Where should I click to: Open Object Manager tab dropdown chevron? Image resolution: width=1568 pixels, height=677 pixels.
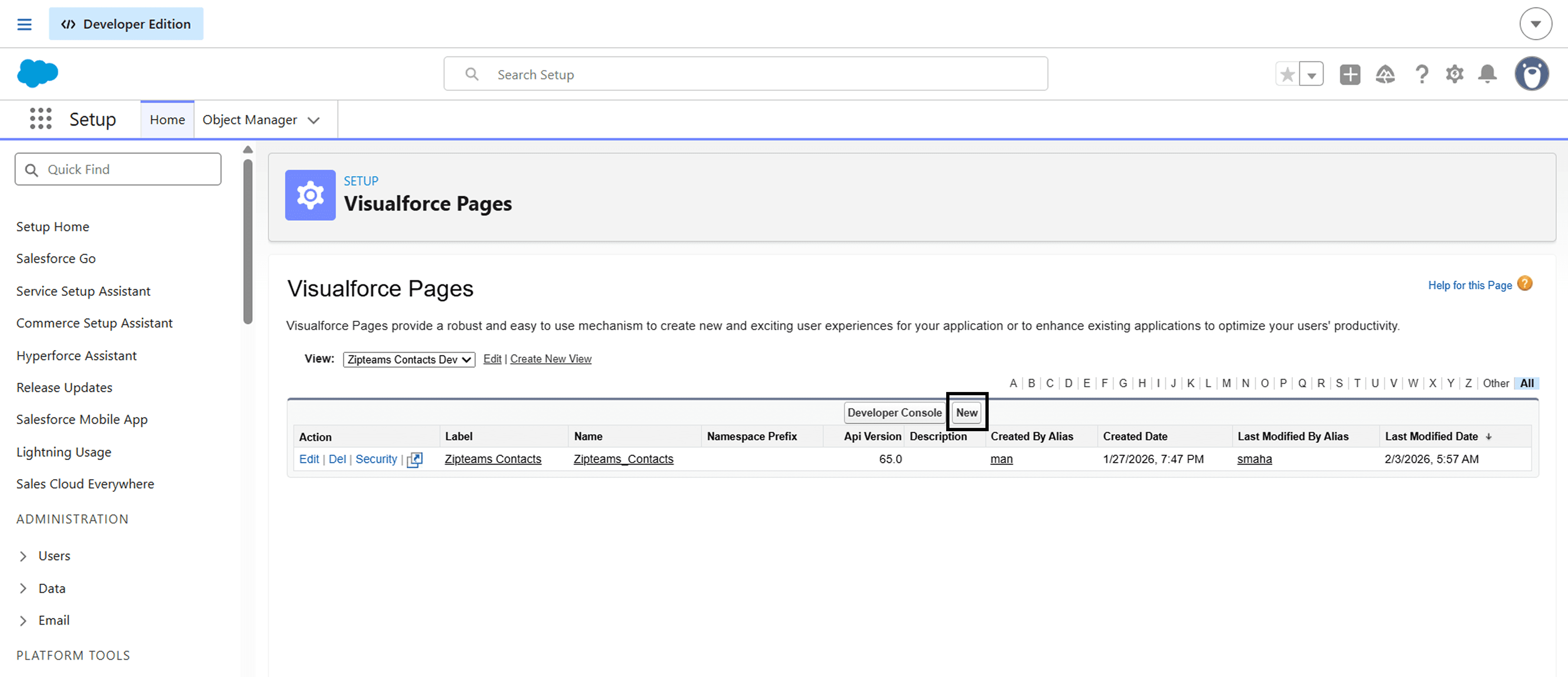313,120
